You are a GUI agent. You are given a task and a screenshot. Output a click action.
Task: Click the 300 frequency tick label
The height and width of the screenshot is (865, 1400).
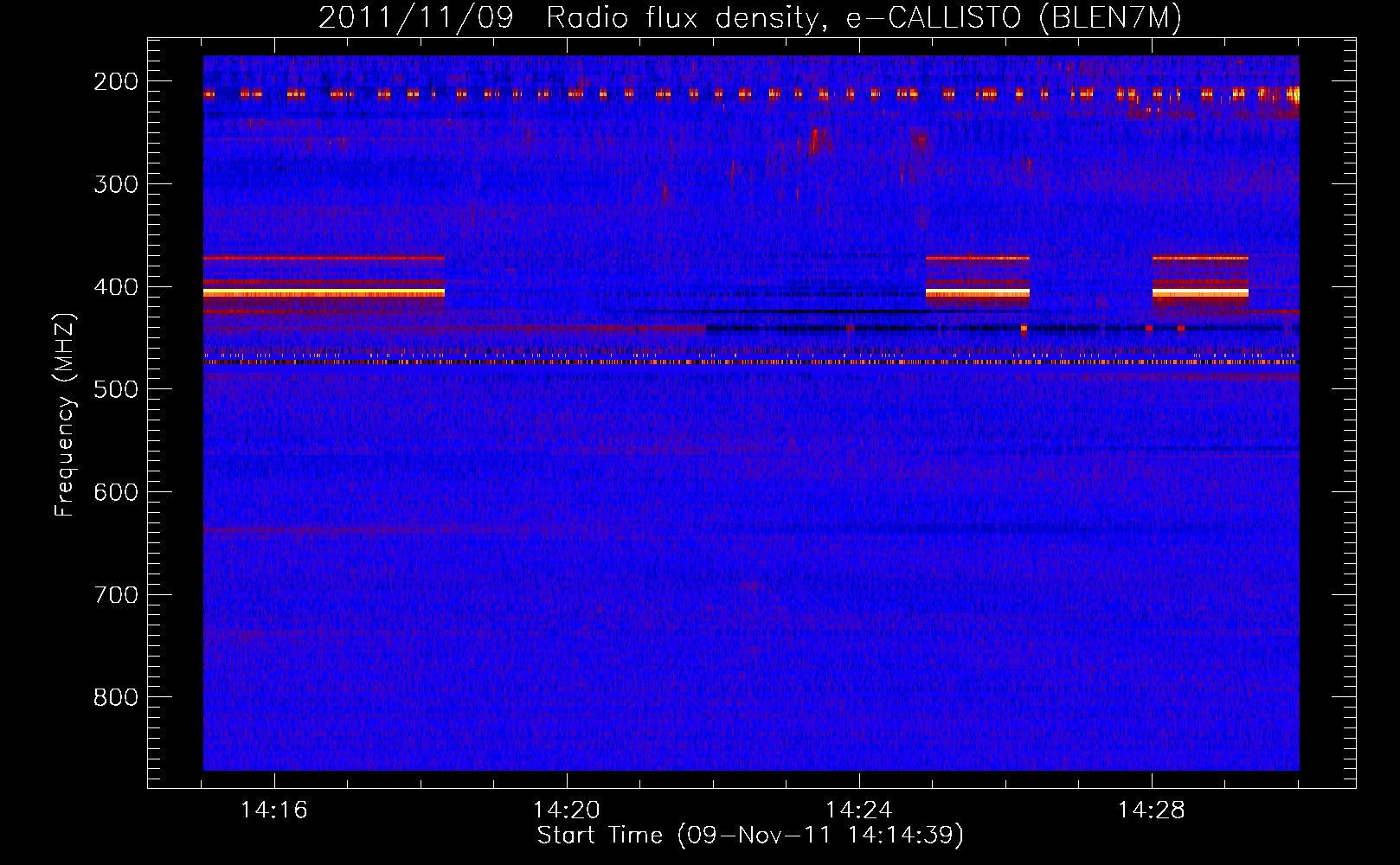116,184
